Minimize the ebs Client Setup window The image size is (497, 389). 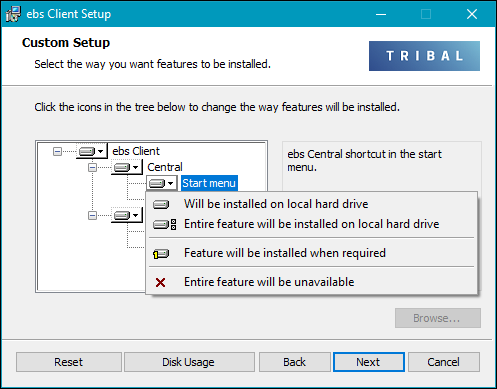(381, 14)
